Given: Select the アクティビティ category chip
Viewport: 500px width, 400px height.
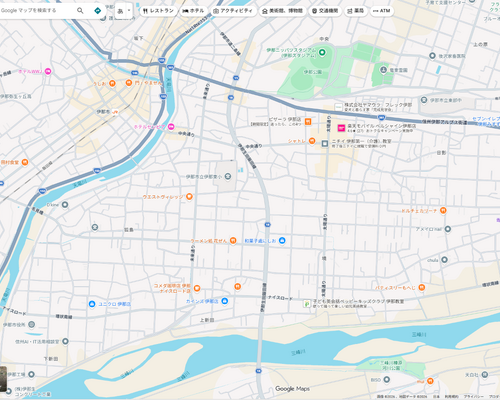Looking at the screenshot, I should (x=233, y=11).
